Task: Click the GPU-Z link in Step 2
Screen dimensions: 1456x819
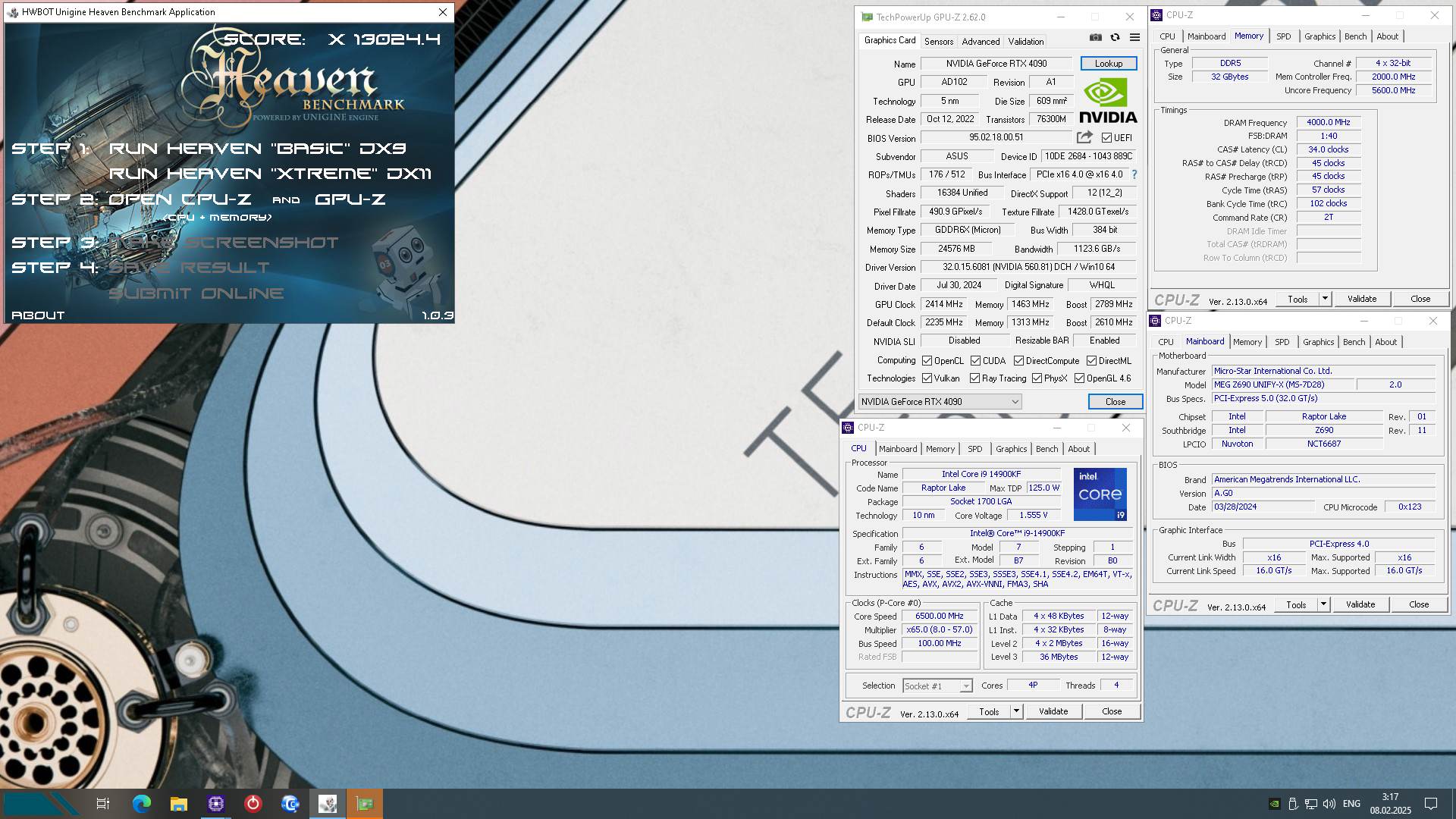Action: 350,199
